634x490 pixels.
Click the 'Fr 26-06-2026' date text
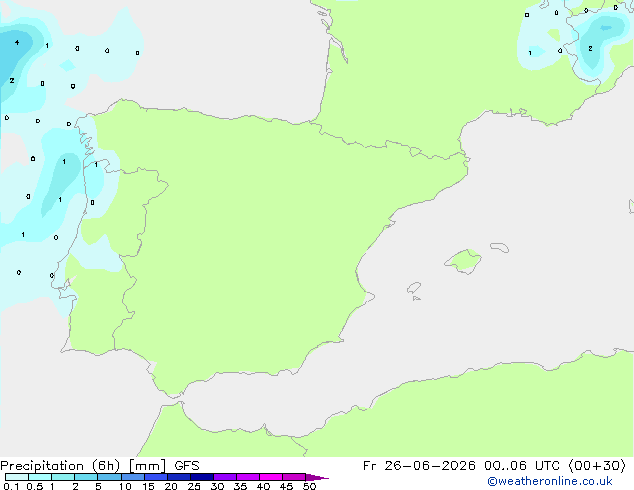(419, 466)
